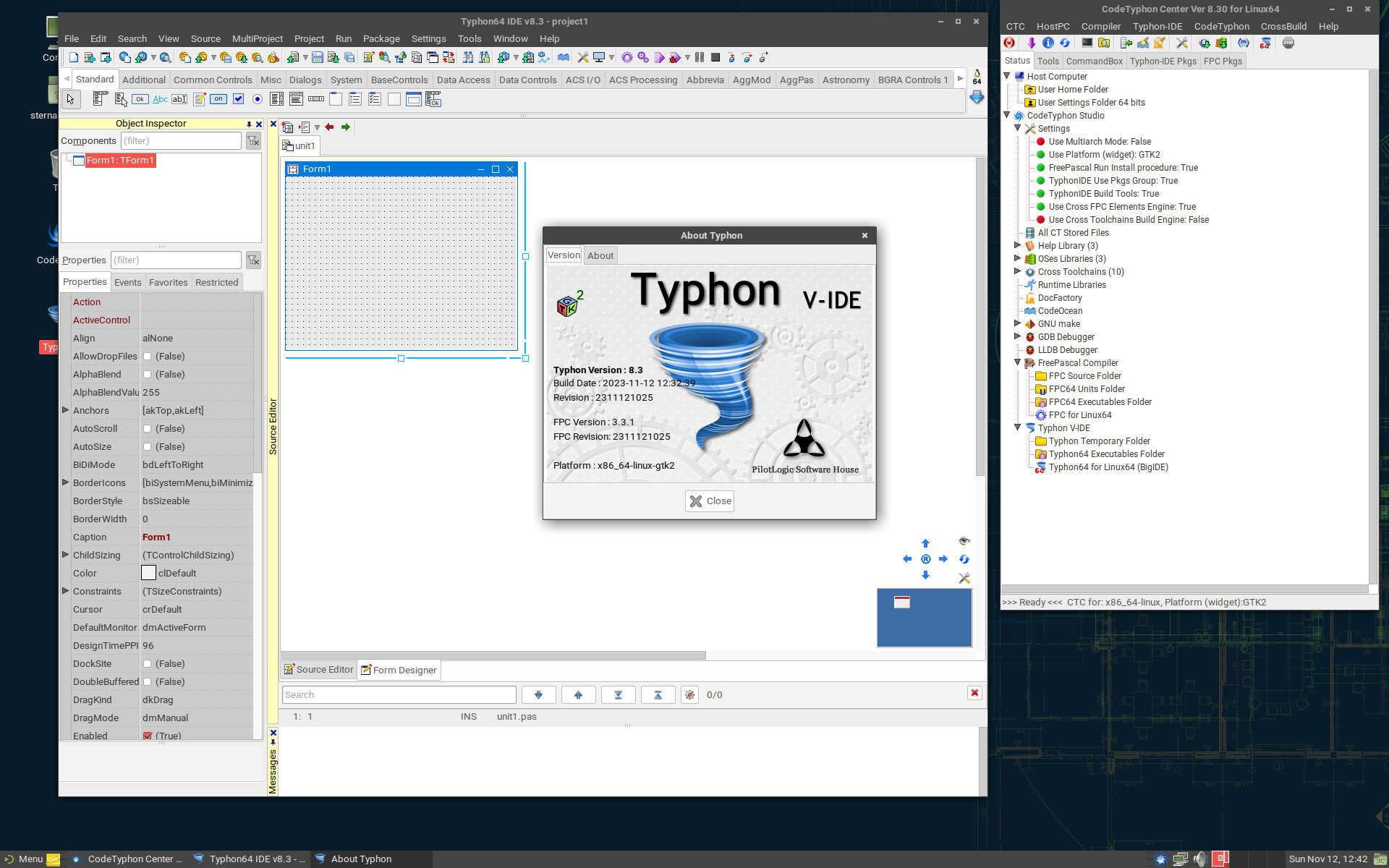This screenshot has width=1389, height=868.
Task: Switch to CodeTyphon Center taskbar item
Action: (127, 859)
